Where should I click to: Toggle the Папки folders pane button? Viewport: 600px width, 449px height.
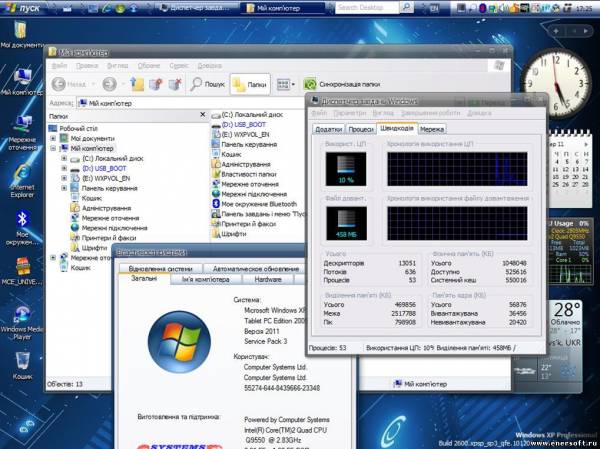pos(250,84)
